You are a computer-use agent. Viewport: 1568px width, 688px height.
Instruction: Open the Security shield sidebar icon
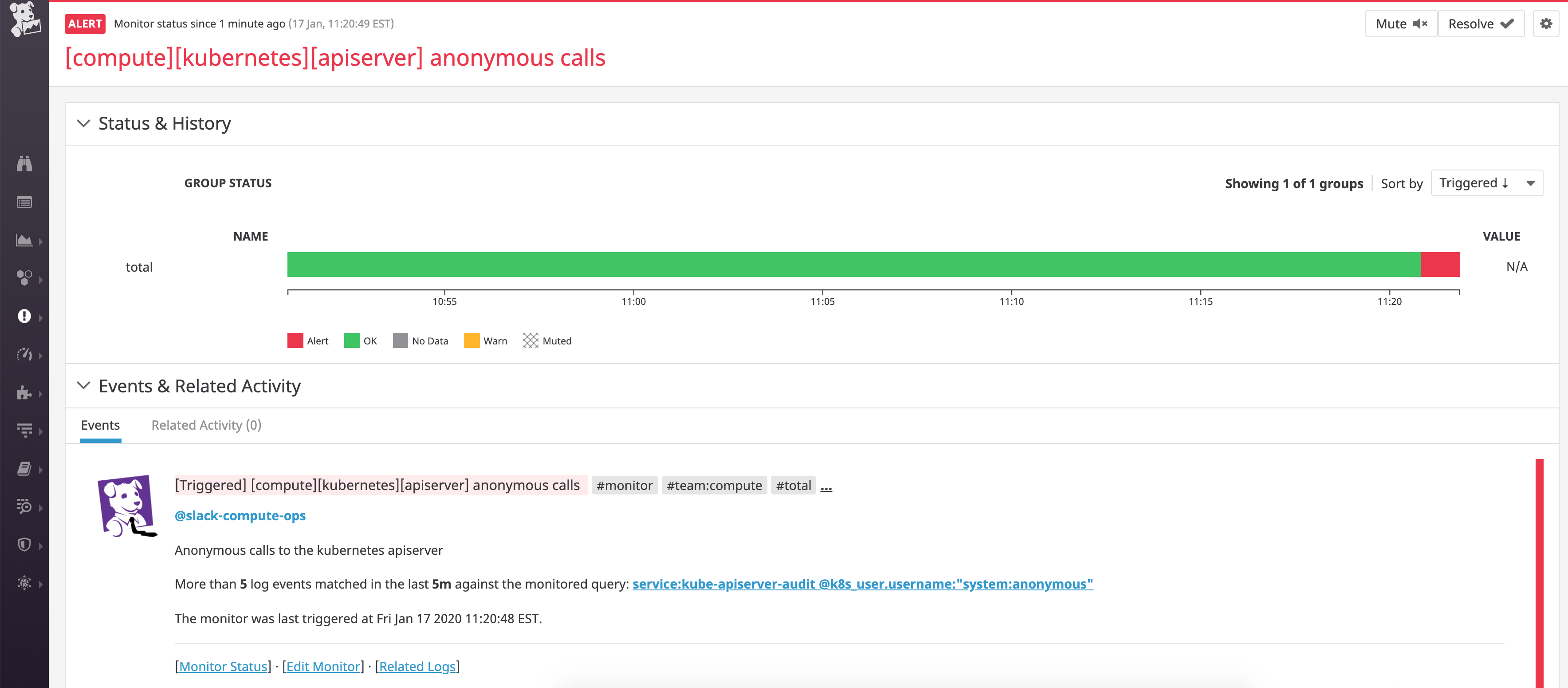coord(24,545)
